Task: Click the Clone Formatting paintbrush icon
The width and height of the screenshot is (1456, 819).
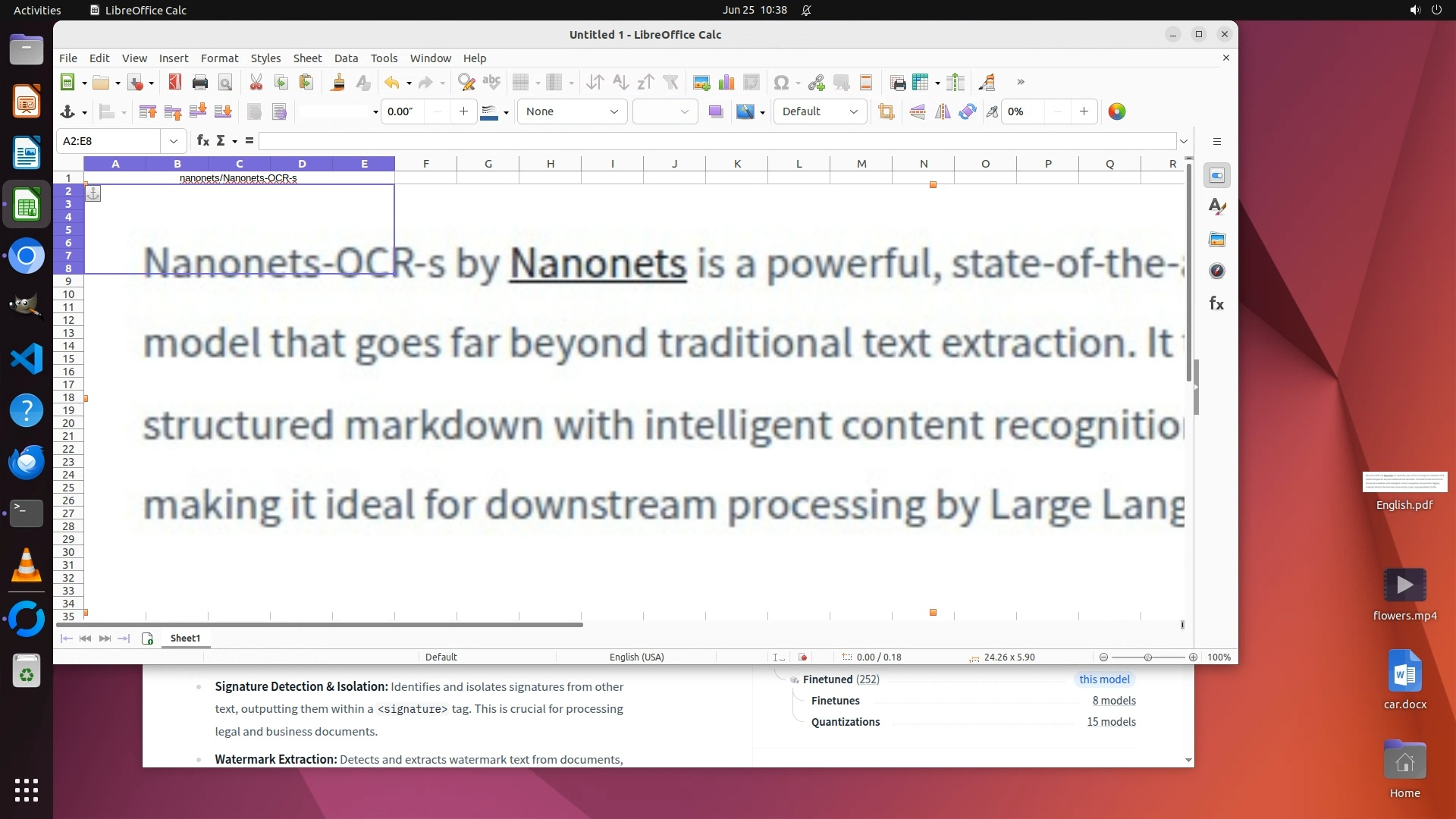Action: 338,83
